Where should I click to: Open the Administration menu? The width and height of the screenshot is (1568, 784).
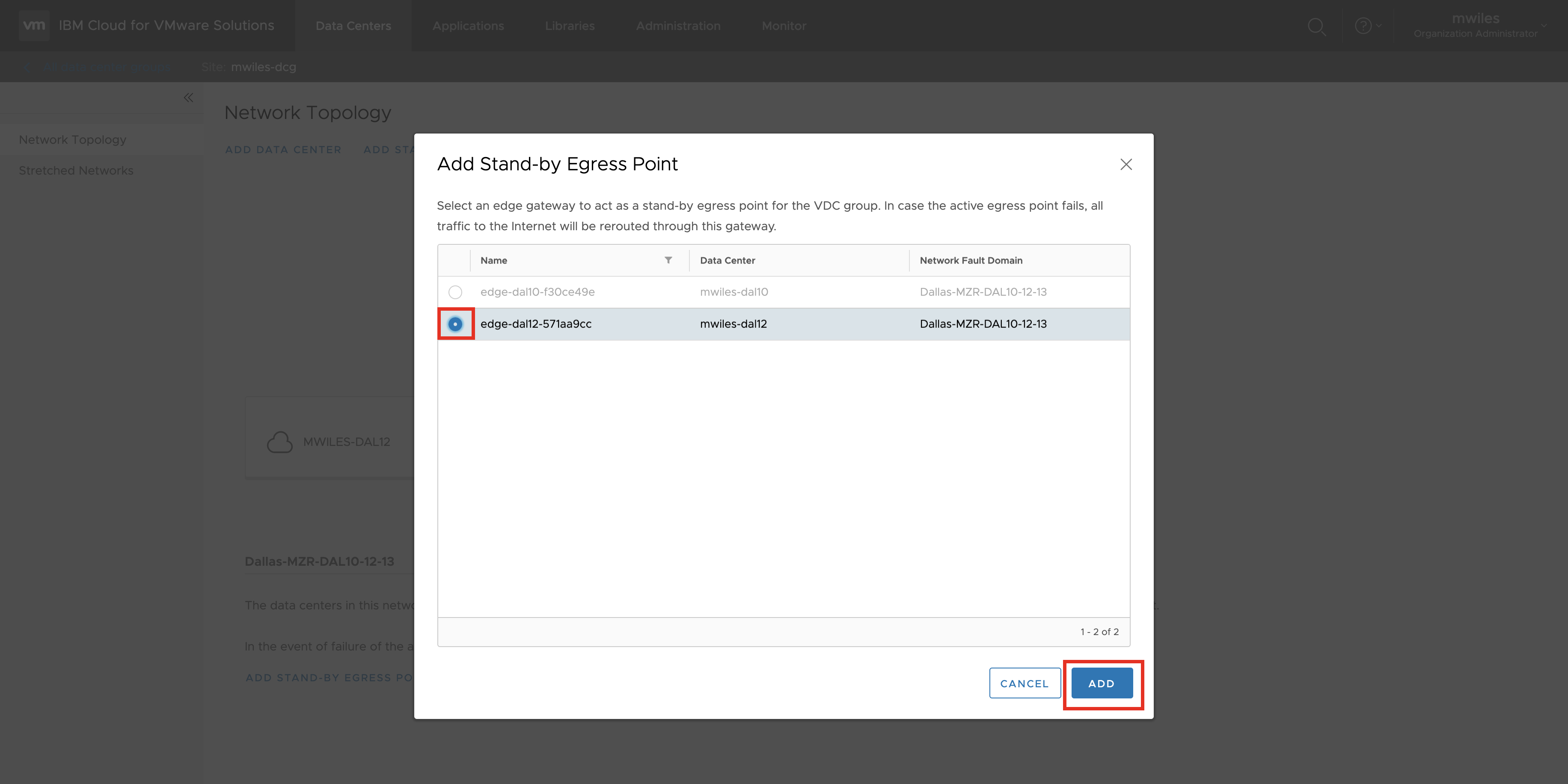(678, 26)
